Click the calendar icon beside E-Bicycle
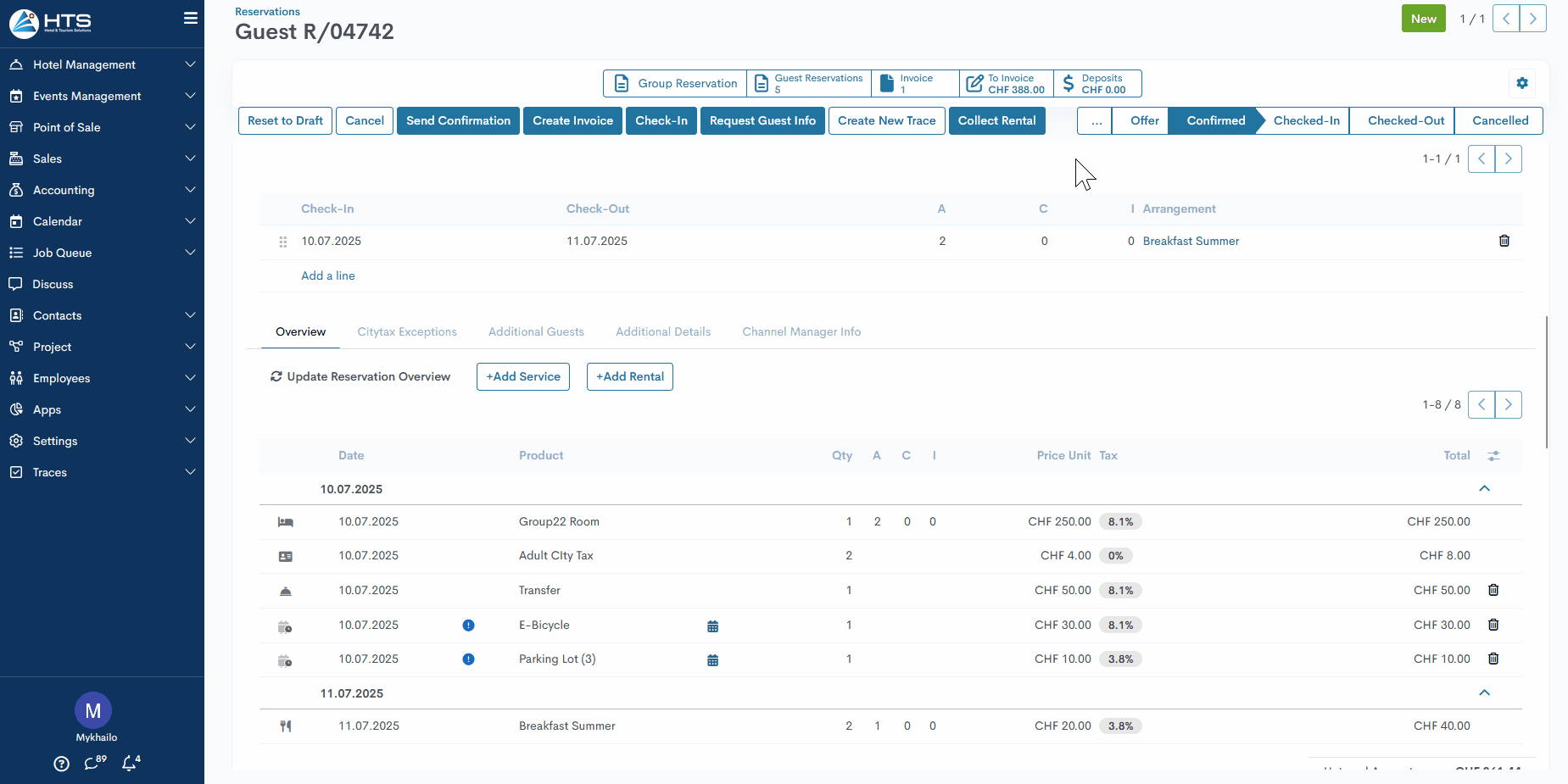1568x784 pixels. [x=712, y=626]
